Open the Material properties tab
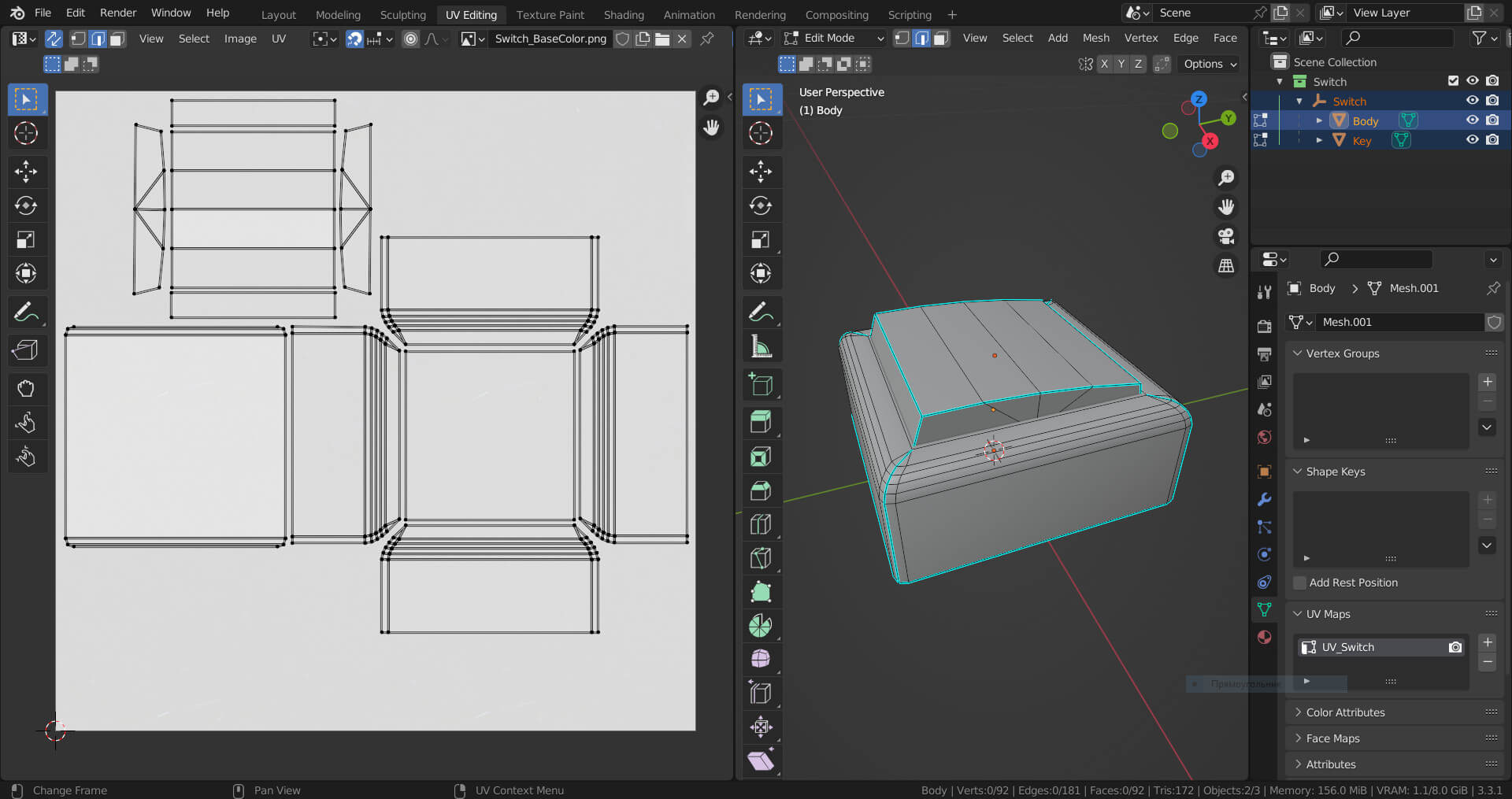Image resolution: width=1512 pixels, height=799 pixels. pos(1265,637)
